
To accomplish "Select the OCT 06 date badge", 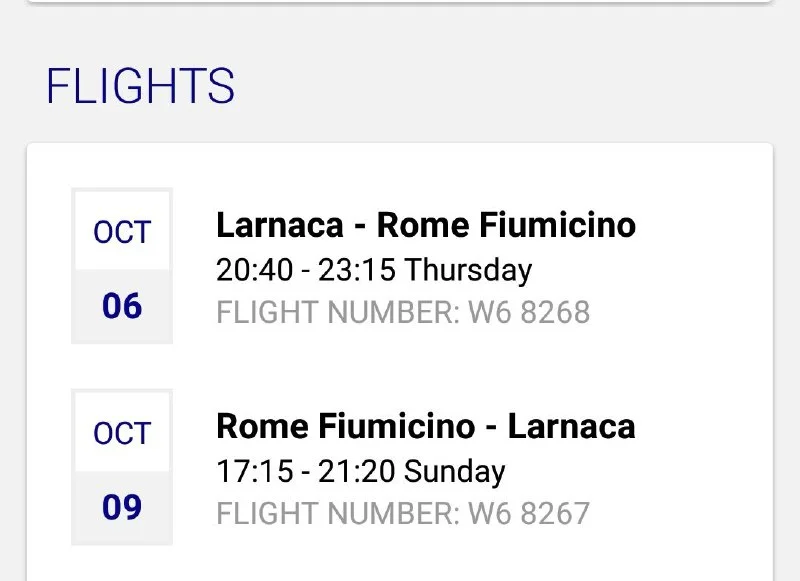I will (122, 266).
